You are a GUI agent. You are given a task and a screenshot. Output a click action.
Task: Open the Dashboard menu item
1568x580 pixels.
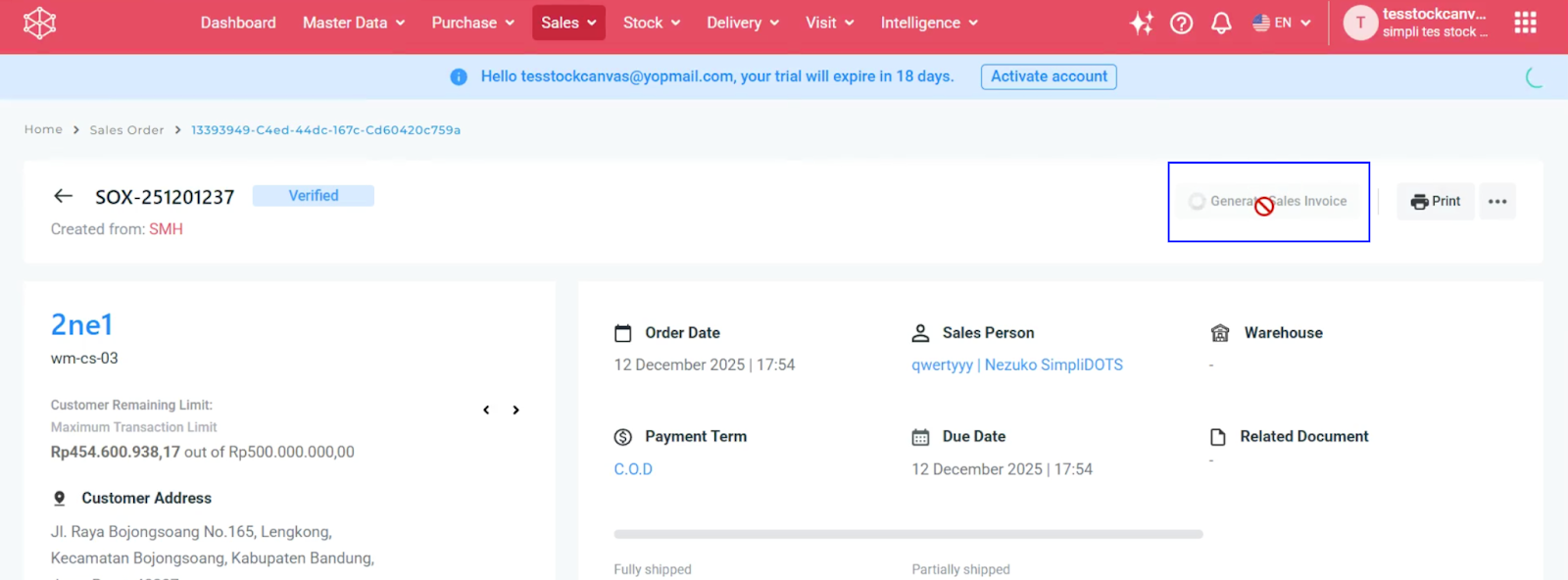pyautogui.click(x=238, y=23)
